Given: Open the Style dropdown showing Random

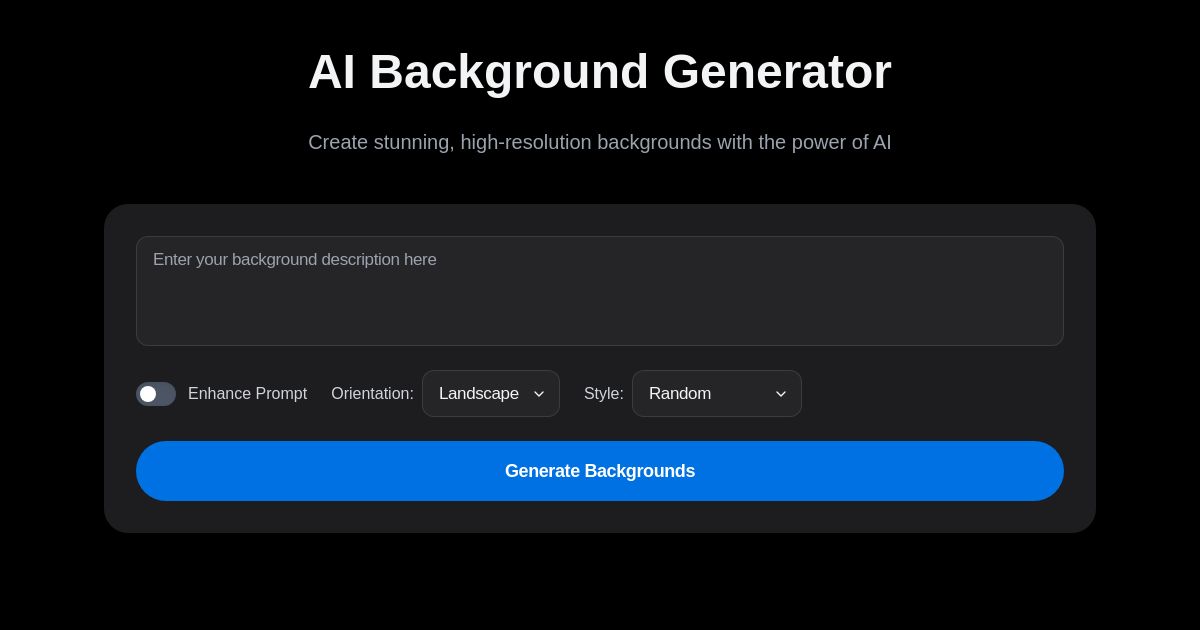Looking at the screenshot, I should coord(717,394).
